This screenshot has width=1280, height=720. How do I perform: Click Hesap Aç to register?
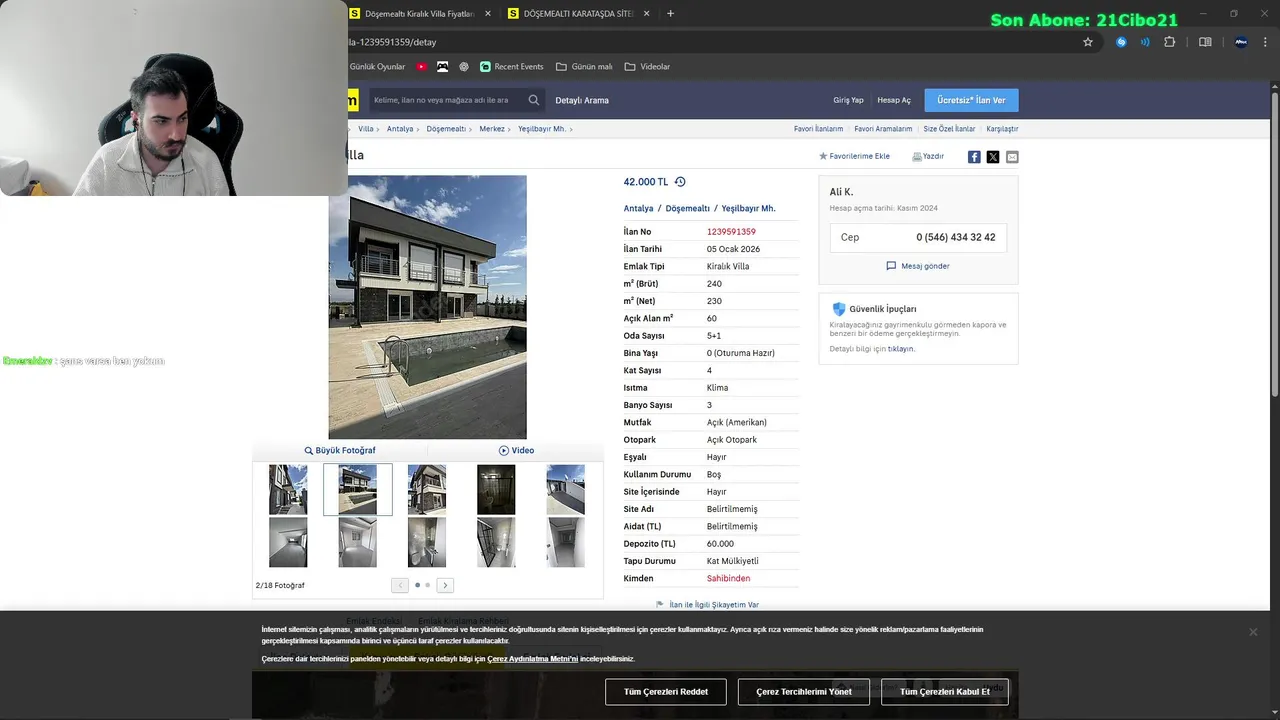894,100
